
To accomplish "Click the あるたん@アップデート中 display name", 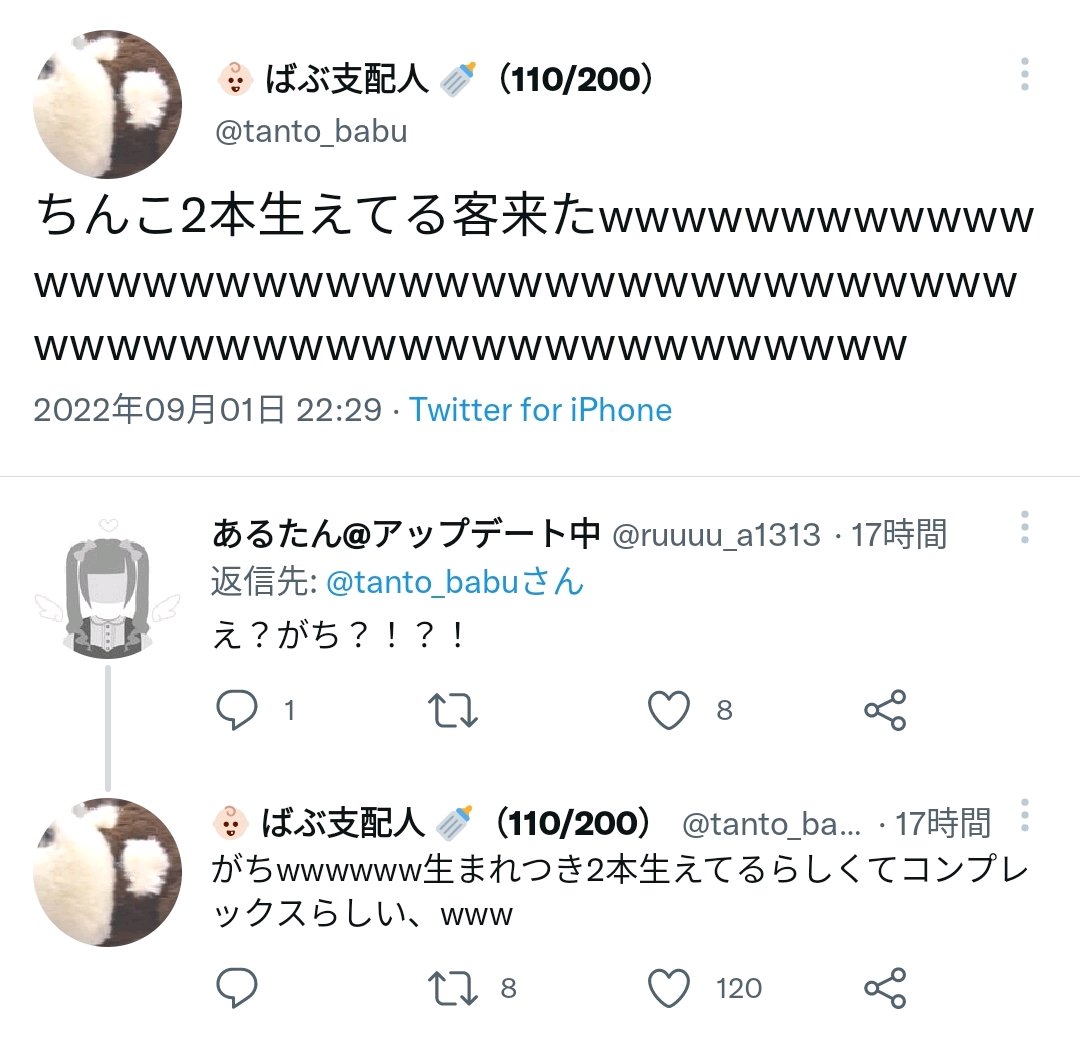I will (406, 534).
